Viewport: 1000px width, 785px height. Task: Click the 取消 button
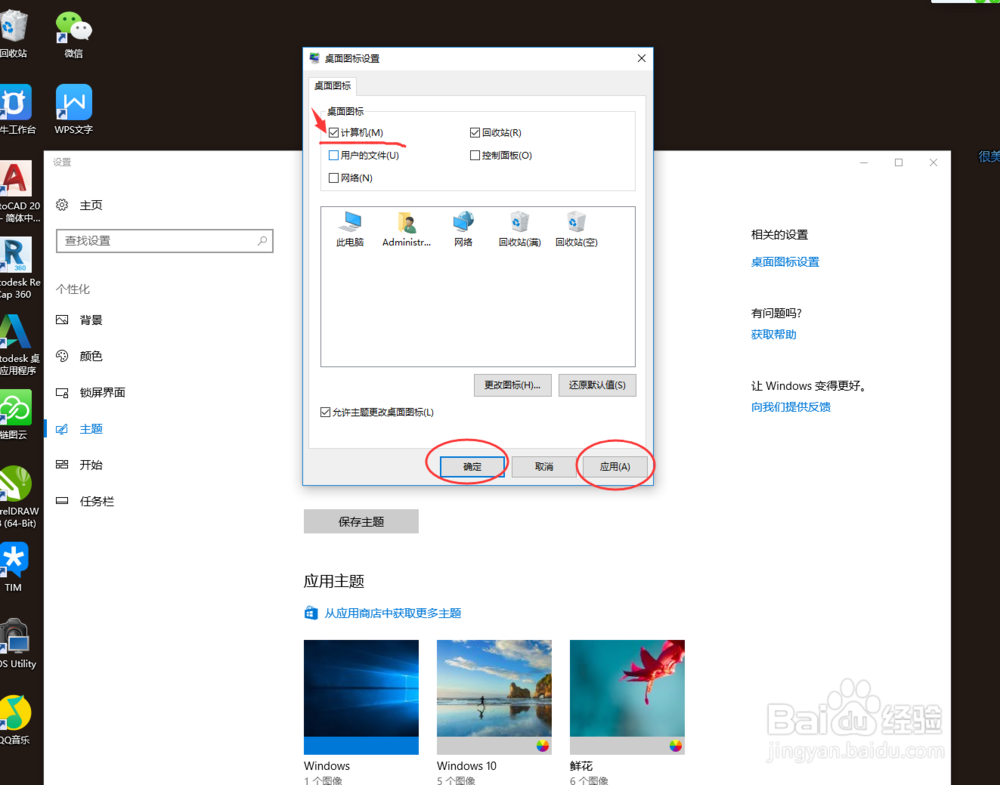click(543, 467)
